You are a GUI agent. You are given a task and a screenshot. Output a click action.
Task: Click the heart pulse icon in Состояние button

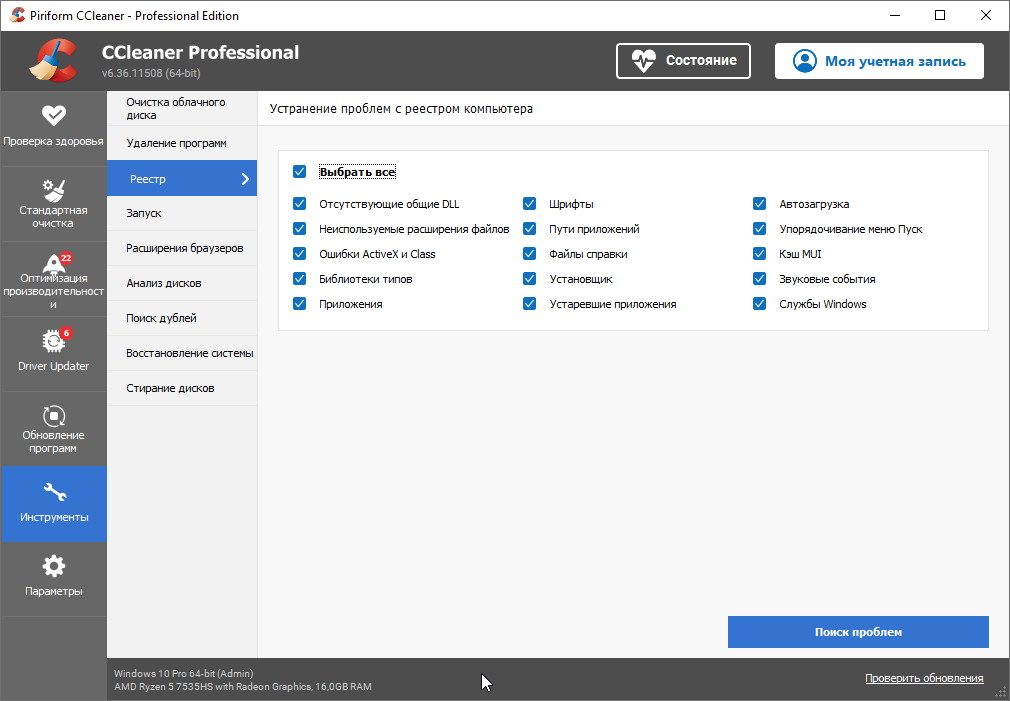pyautogui.click(x=643, y=61)
